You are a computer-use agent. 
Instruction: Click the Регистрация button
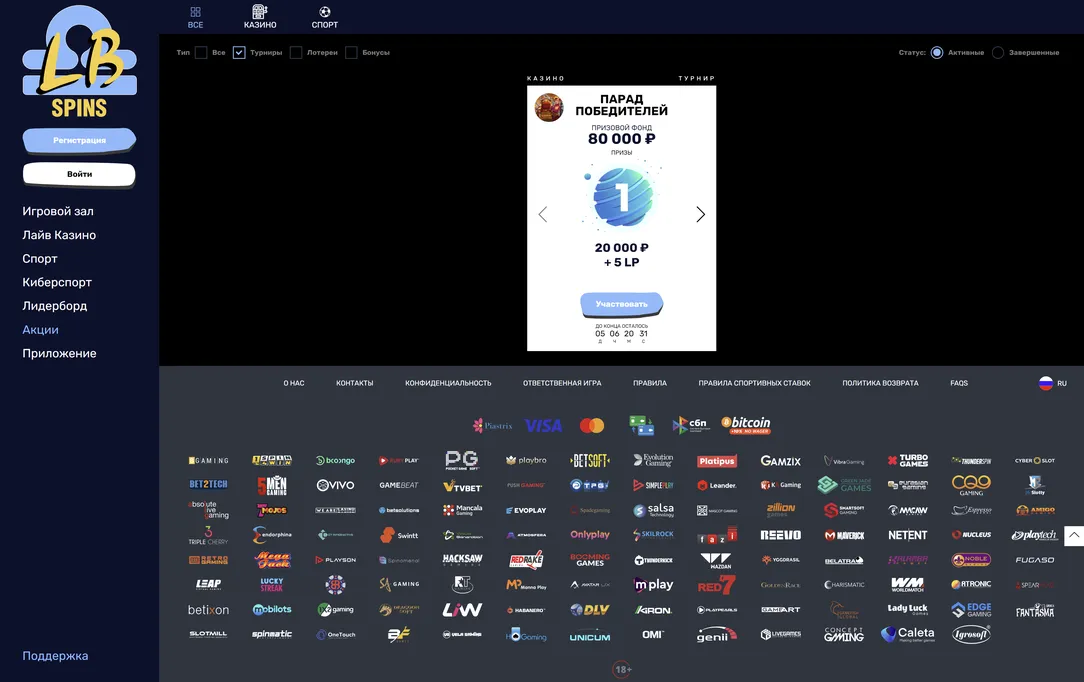(79, 140)
